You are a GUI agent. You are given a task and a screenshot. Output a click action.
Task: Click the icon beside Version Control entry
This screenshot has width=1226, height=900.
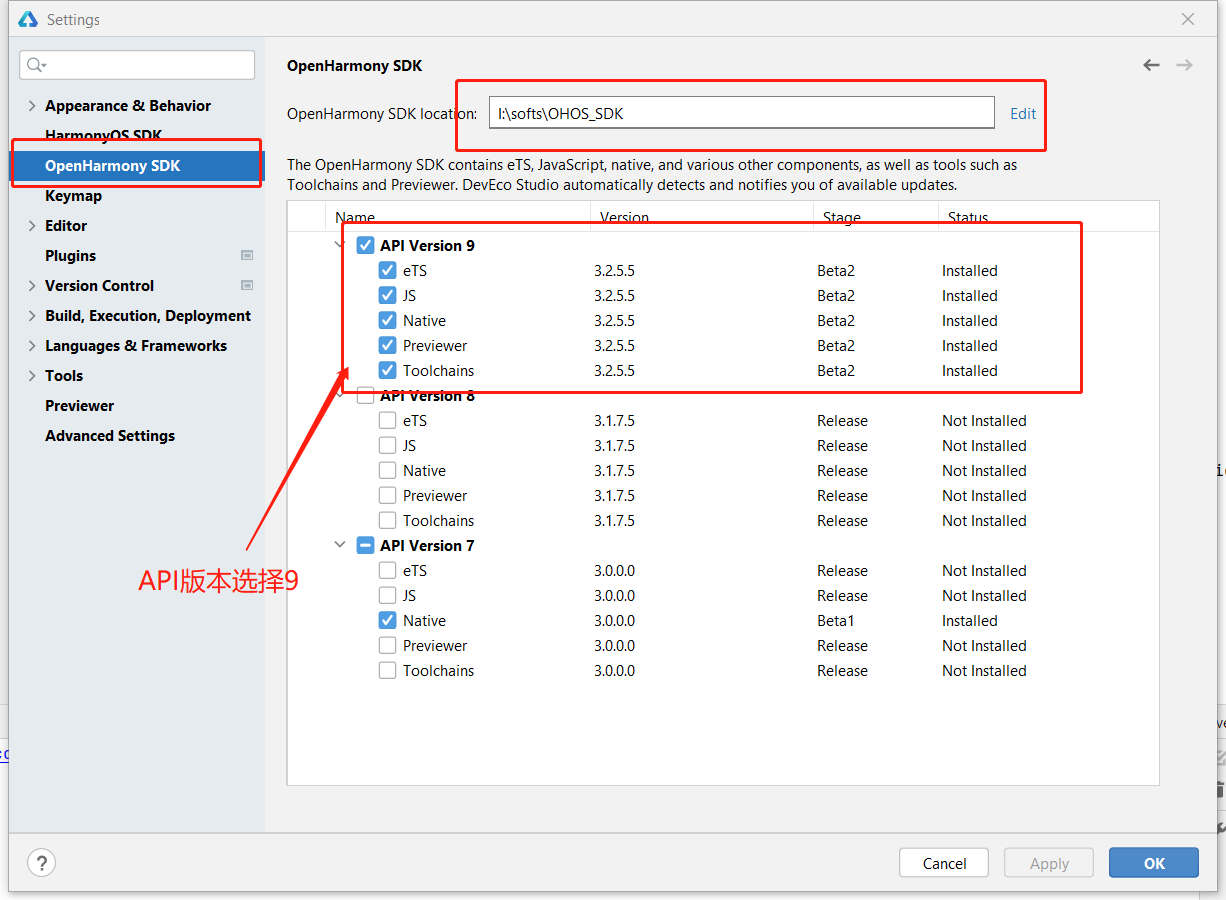247,286
